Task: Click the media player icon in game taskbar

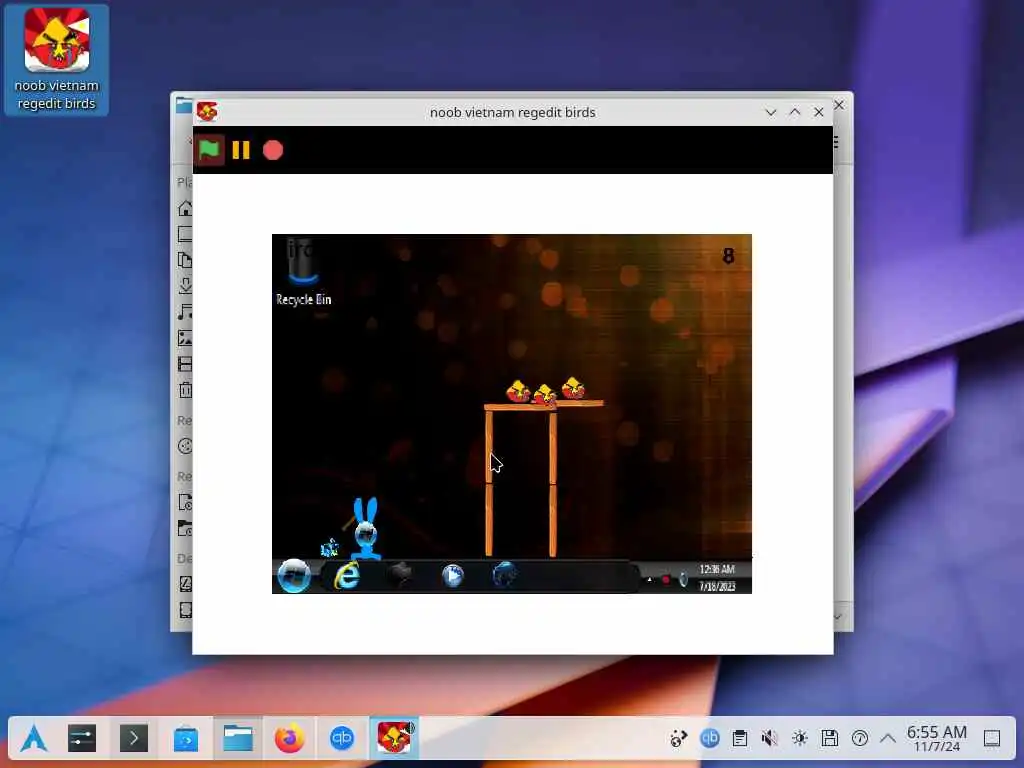Action: (453, 576)
